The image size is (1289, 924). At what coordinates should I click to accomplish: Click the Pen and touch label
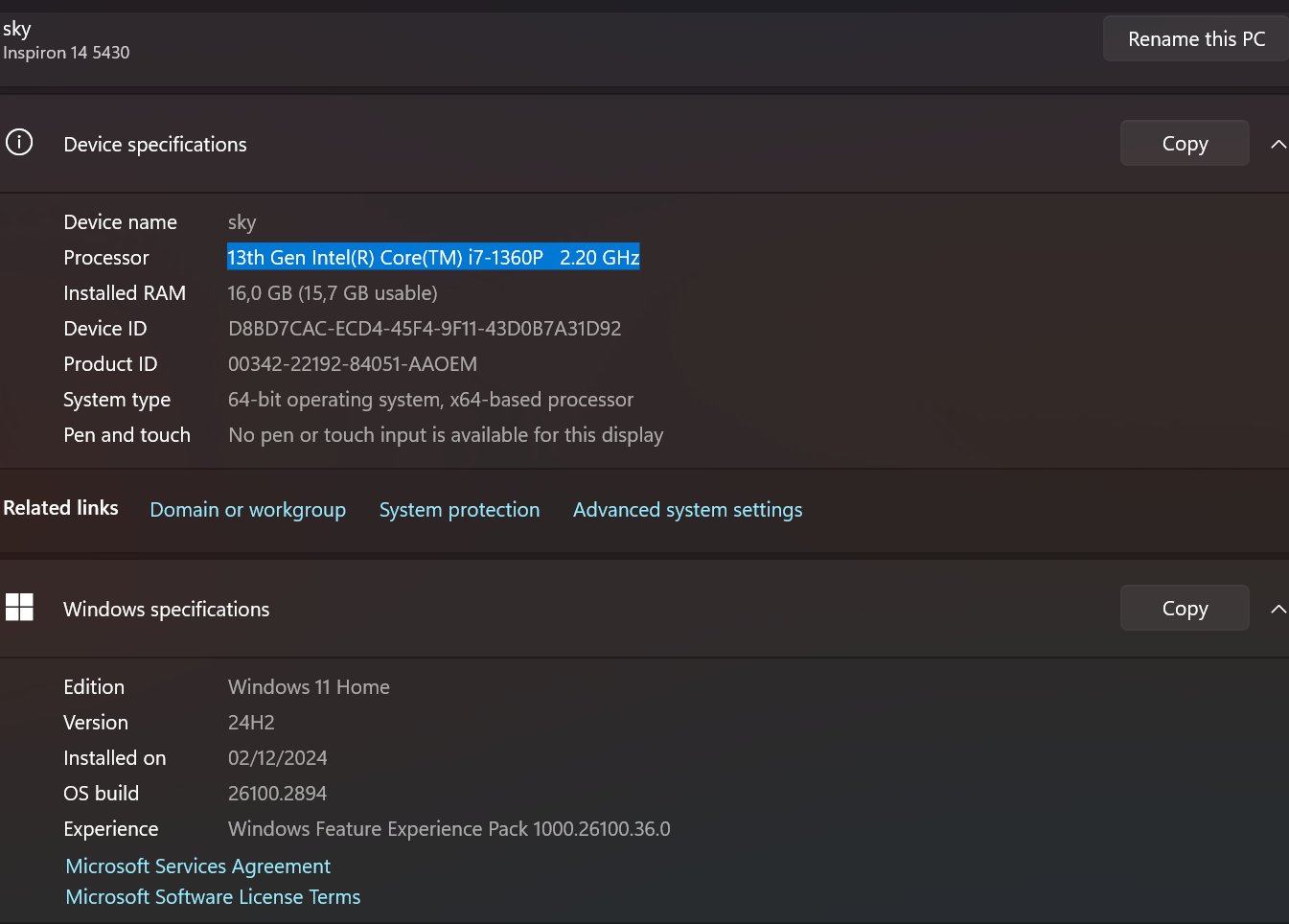click(127, 435)
